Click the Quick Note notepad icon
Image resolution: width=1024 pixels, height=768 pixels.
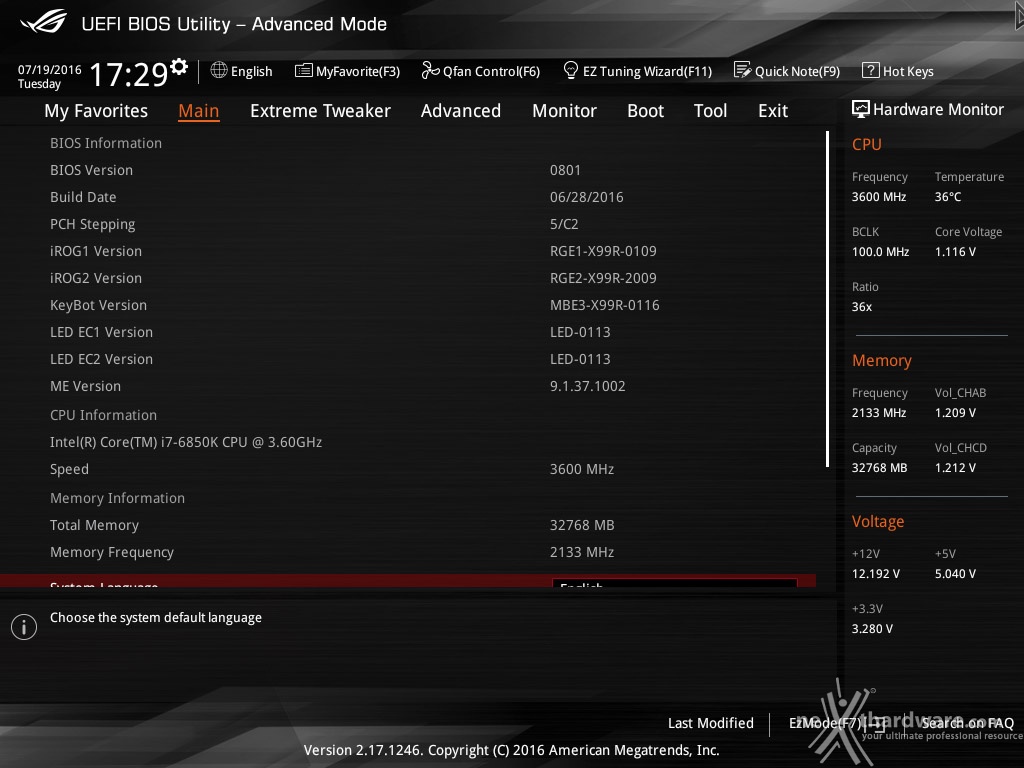tap(743, 70)
